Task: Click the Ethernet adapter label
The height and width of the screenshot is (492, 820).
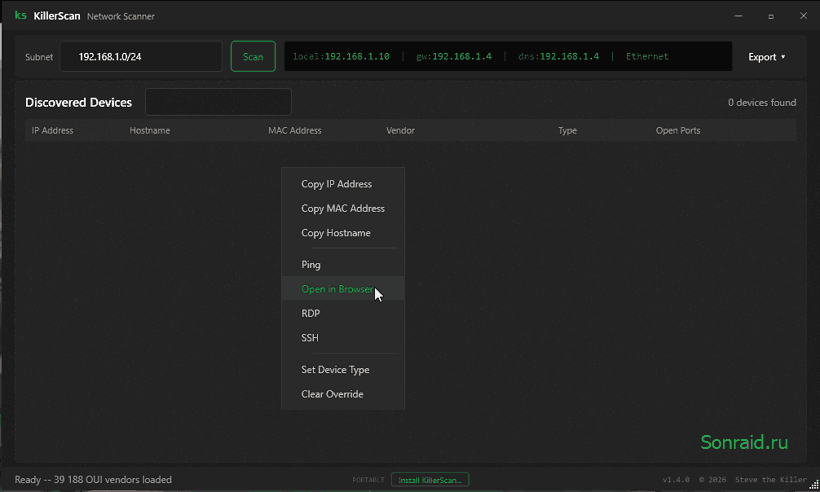Action: (647, 56)
